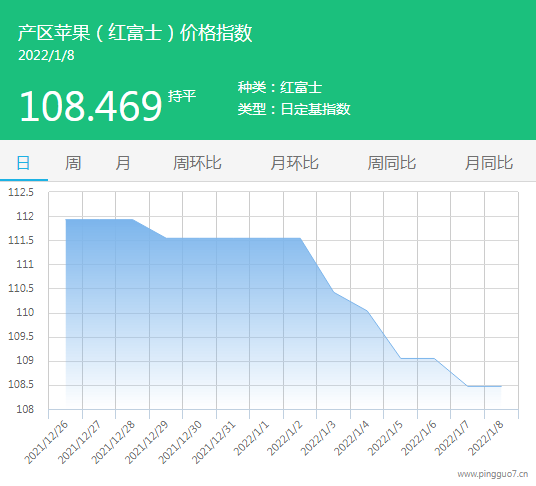This screenshot has height=486, width=536.
Task: Click the 2022/1/2 x-axis date label
Action: coord(285,438)
